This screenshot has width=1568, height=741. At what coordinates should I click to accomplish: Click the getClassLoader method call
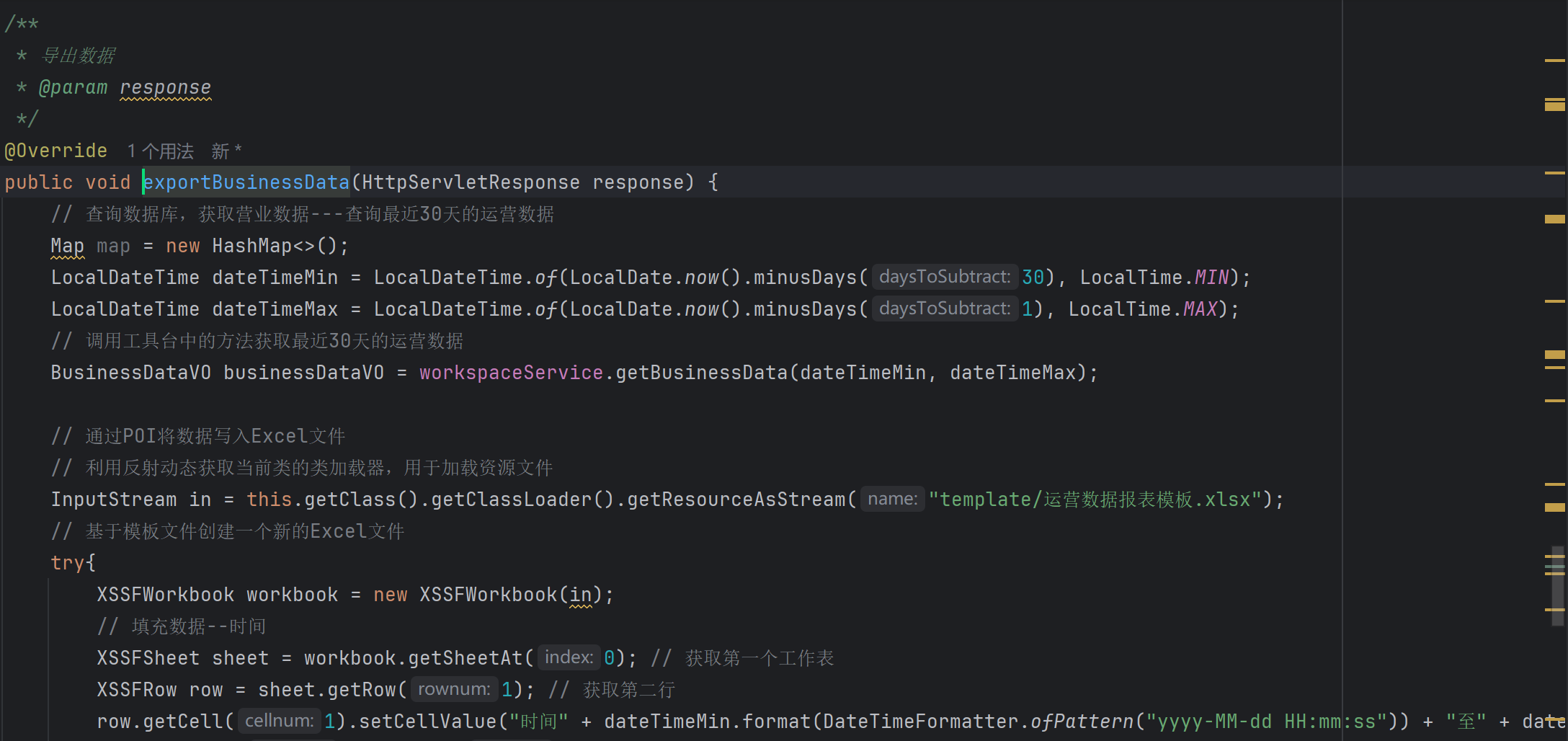coord(512,500)
